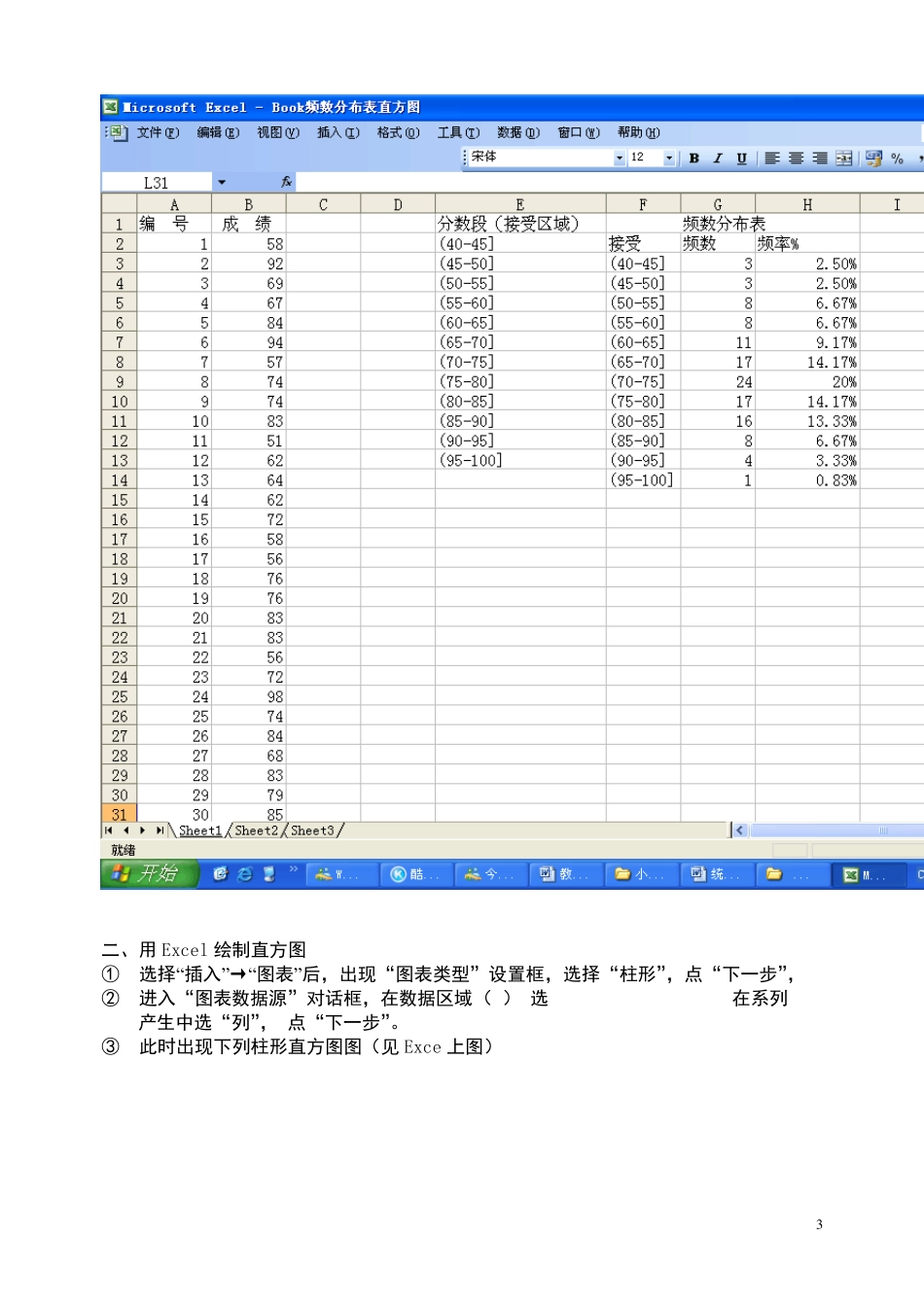Click cell E1 分数段（接受区域）
This screenshot has height=1307, width=924.
coord(520,224)
